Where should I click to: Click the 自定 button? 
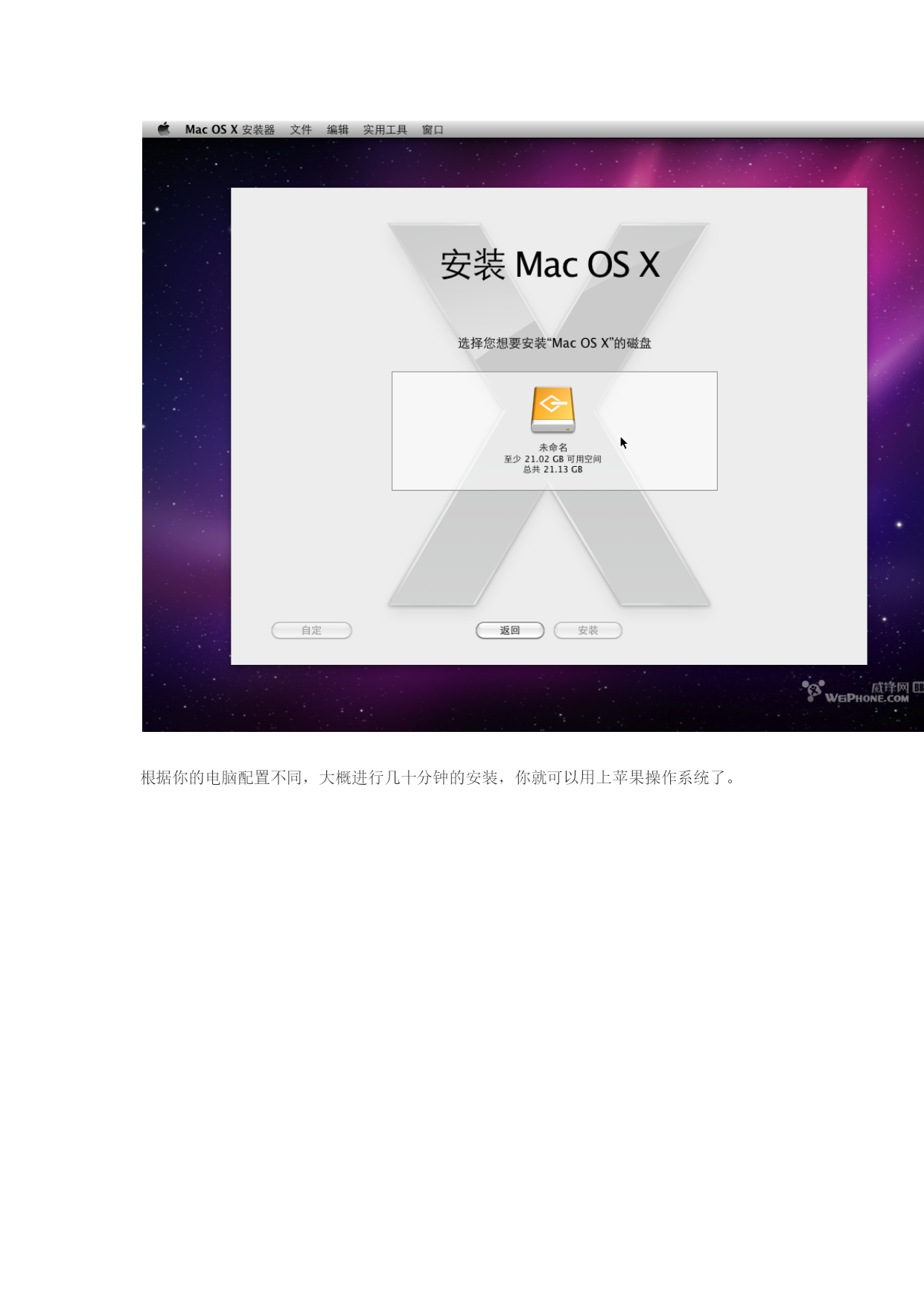tap(311, 631)
